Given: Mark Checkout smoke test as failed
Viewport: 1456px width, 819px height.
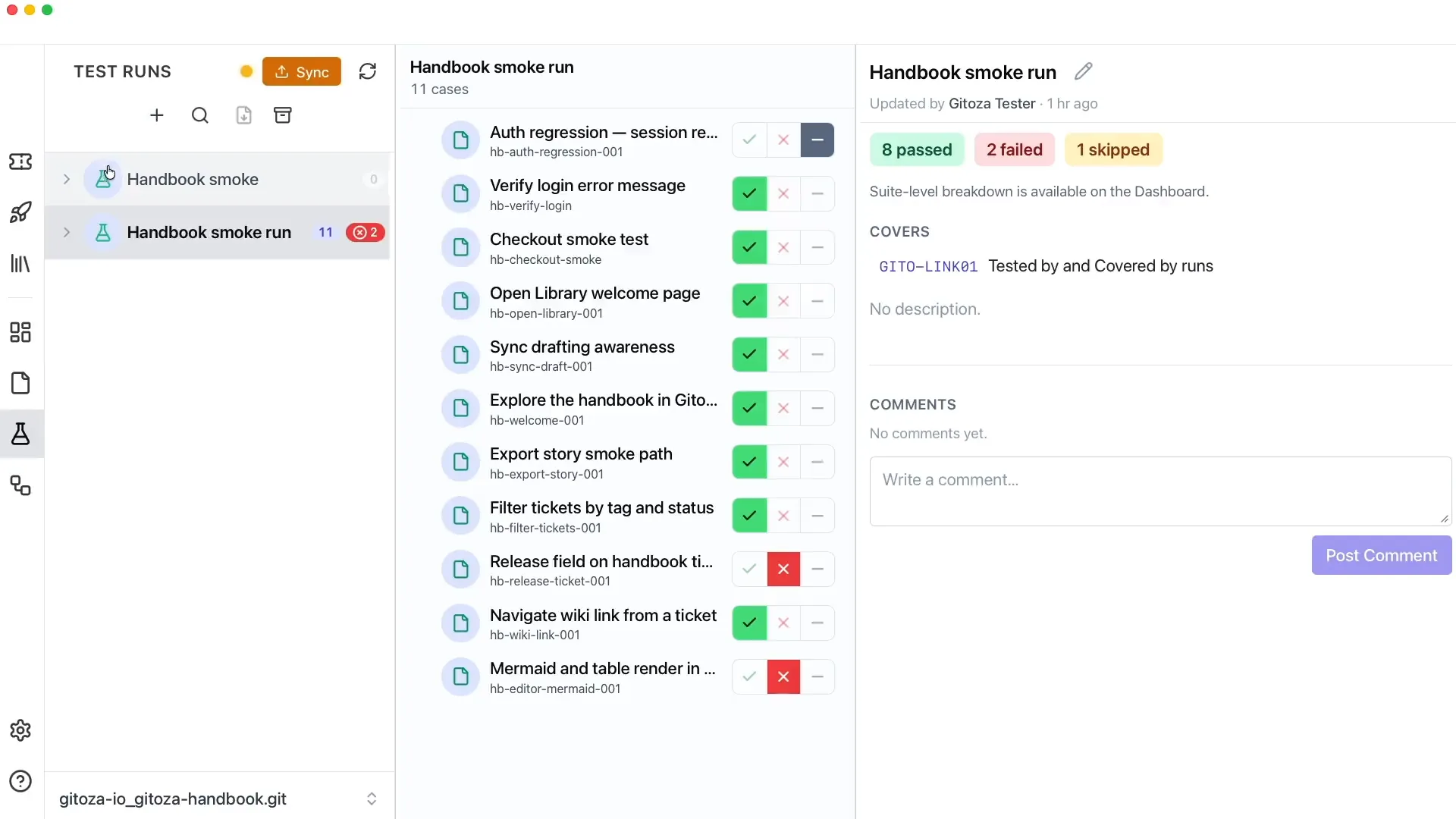Looking at the screenshot, I should click(783, 247).
